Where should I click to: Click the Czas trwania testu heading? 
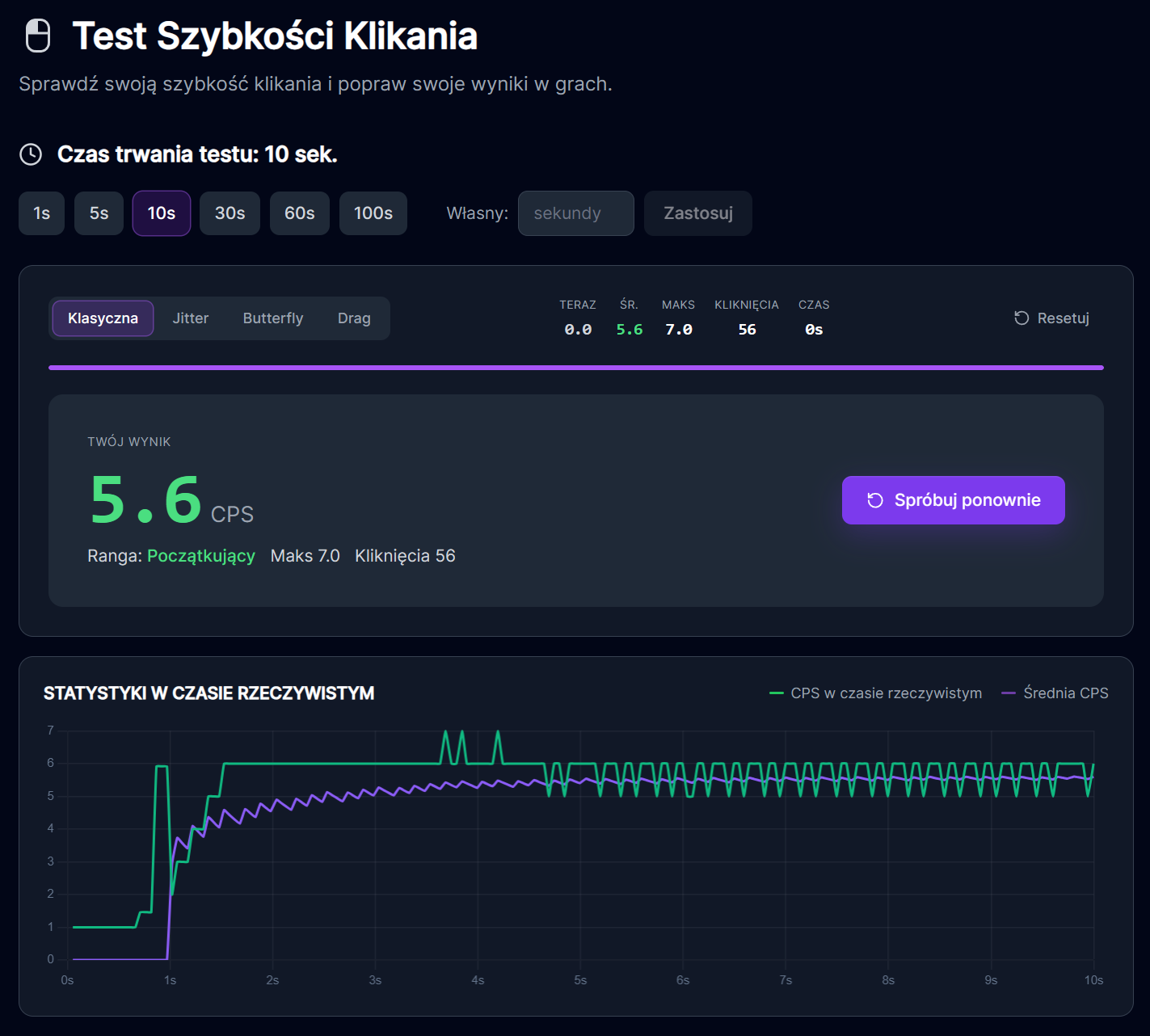(197, 154)
